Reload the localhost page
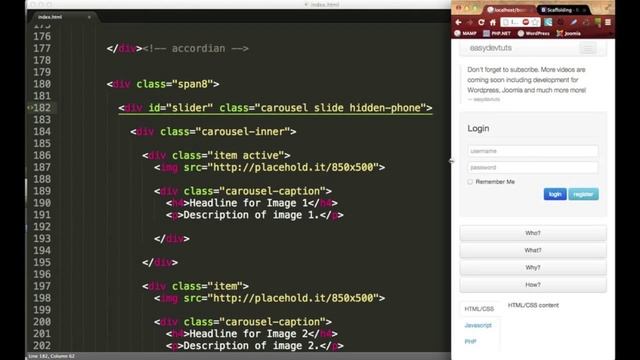Viewport: 640px width, 360px height. 481,22
